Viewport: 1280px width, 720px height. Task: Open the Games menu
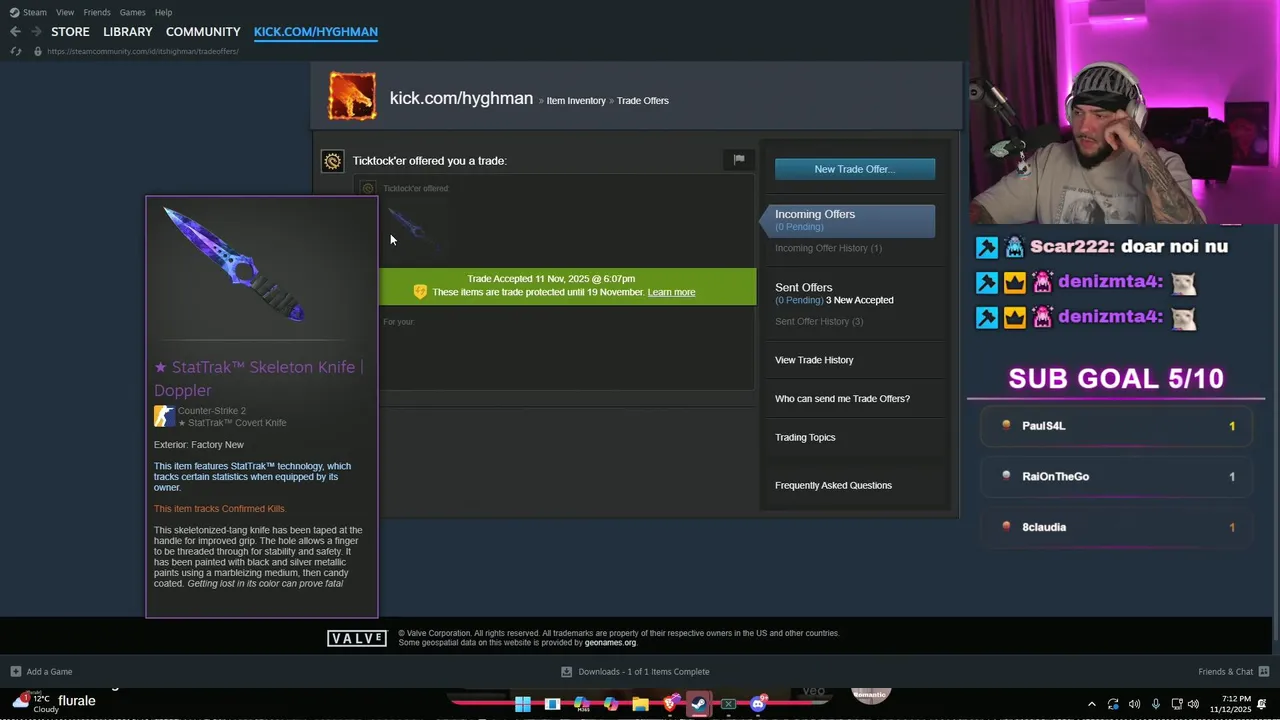click(x=132, y=12)
